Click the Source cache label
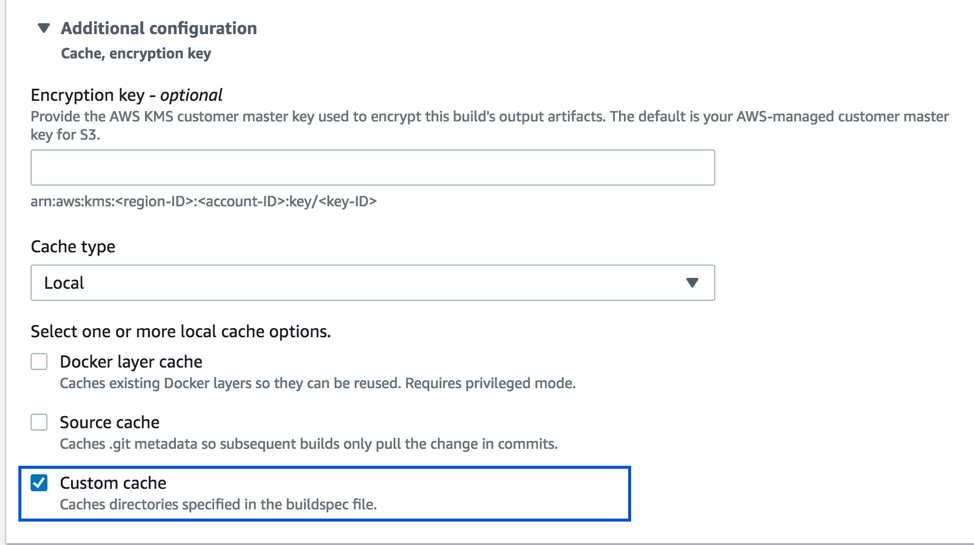 pyautogui.click(x=109, y=423)
